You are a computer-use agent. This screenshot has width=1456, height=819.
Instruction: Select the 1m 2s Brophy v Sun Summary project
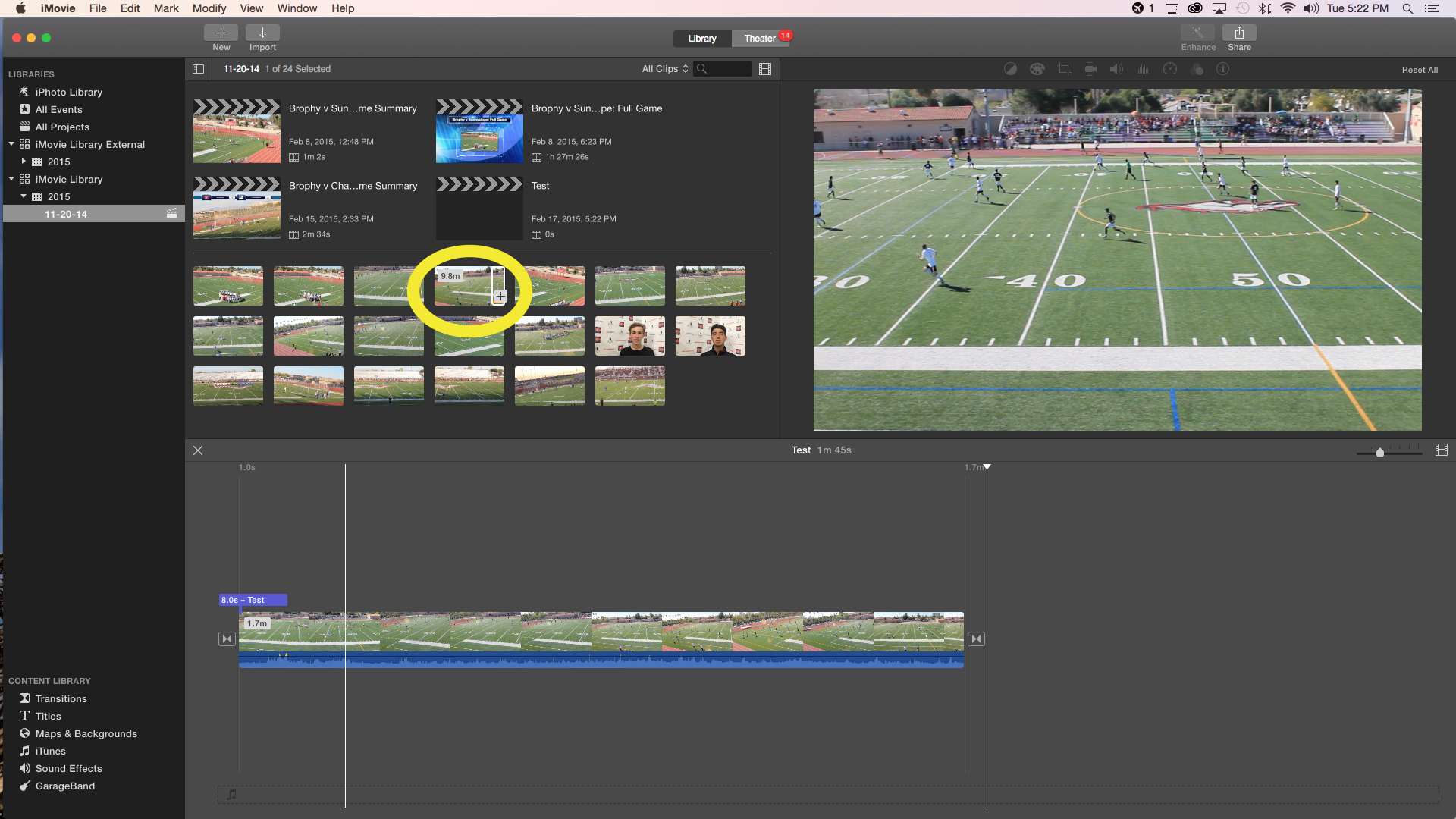237,131
